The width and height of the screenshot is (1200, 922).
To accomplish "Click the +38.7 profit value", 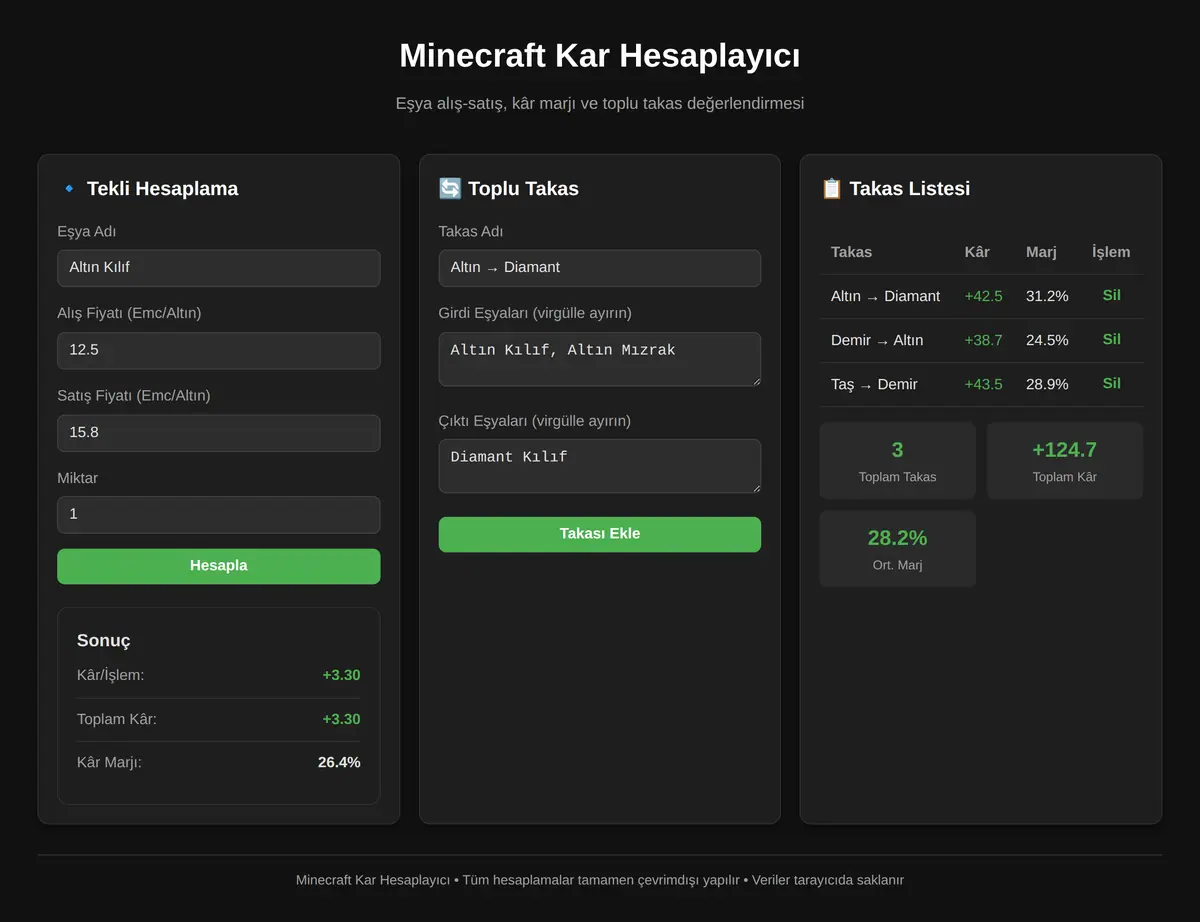I will [x=983, y=340].
